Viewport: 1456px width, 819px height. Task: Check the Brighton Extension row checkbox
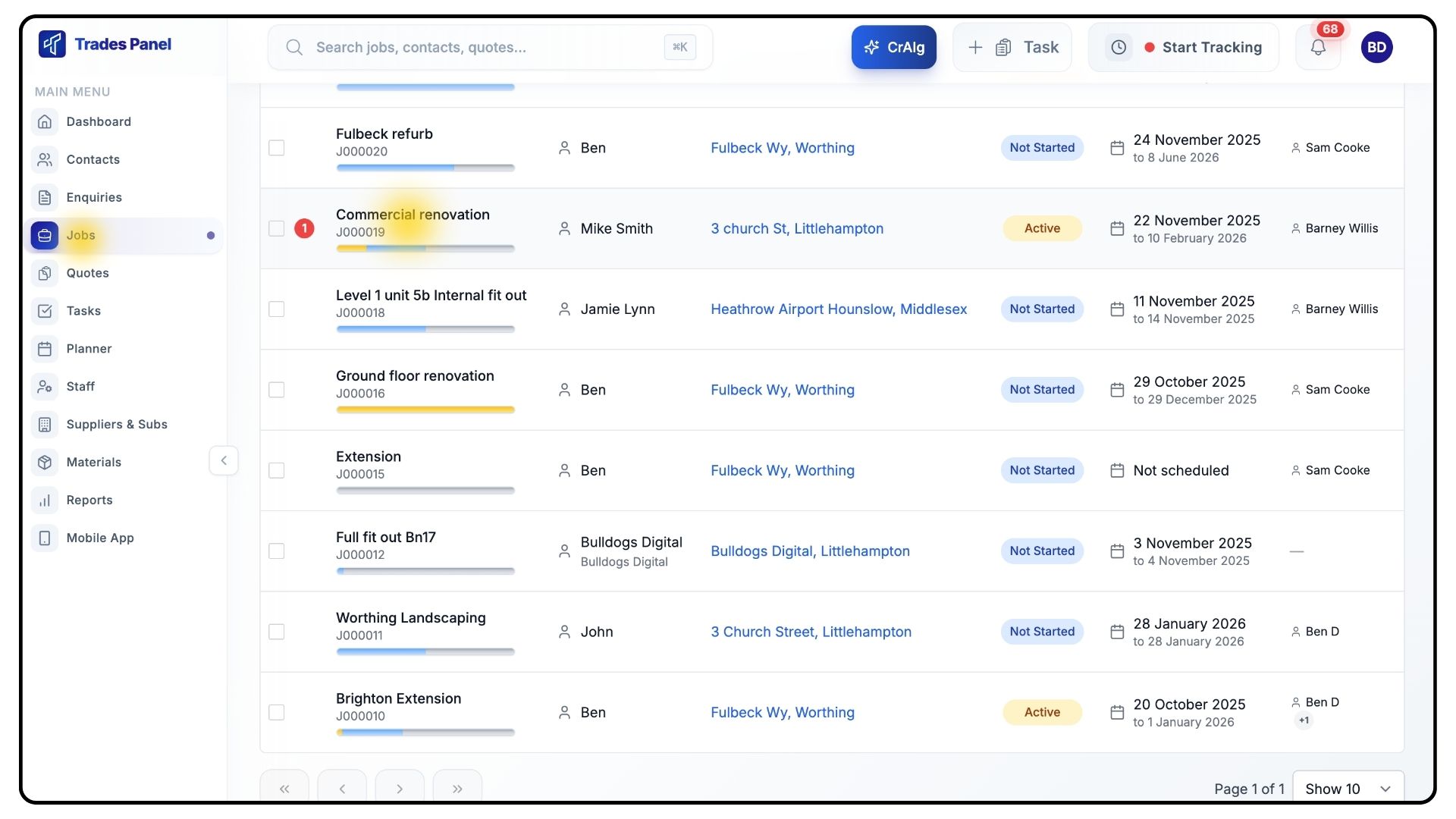click(277, 713)
